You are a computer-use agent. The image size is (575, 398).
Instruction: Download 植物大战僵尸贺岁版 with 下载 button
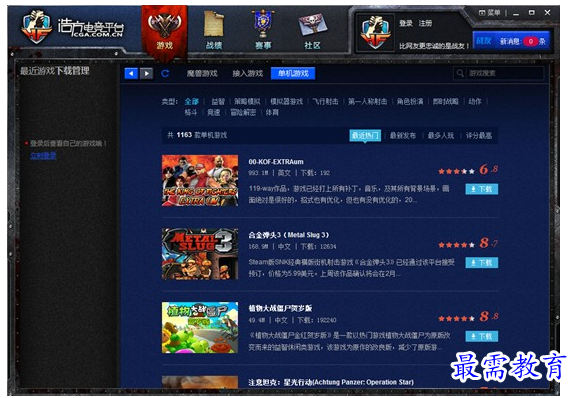pos(482,336)
